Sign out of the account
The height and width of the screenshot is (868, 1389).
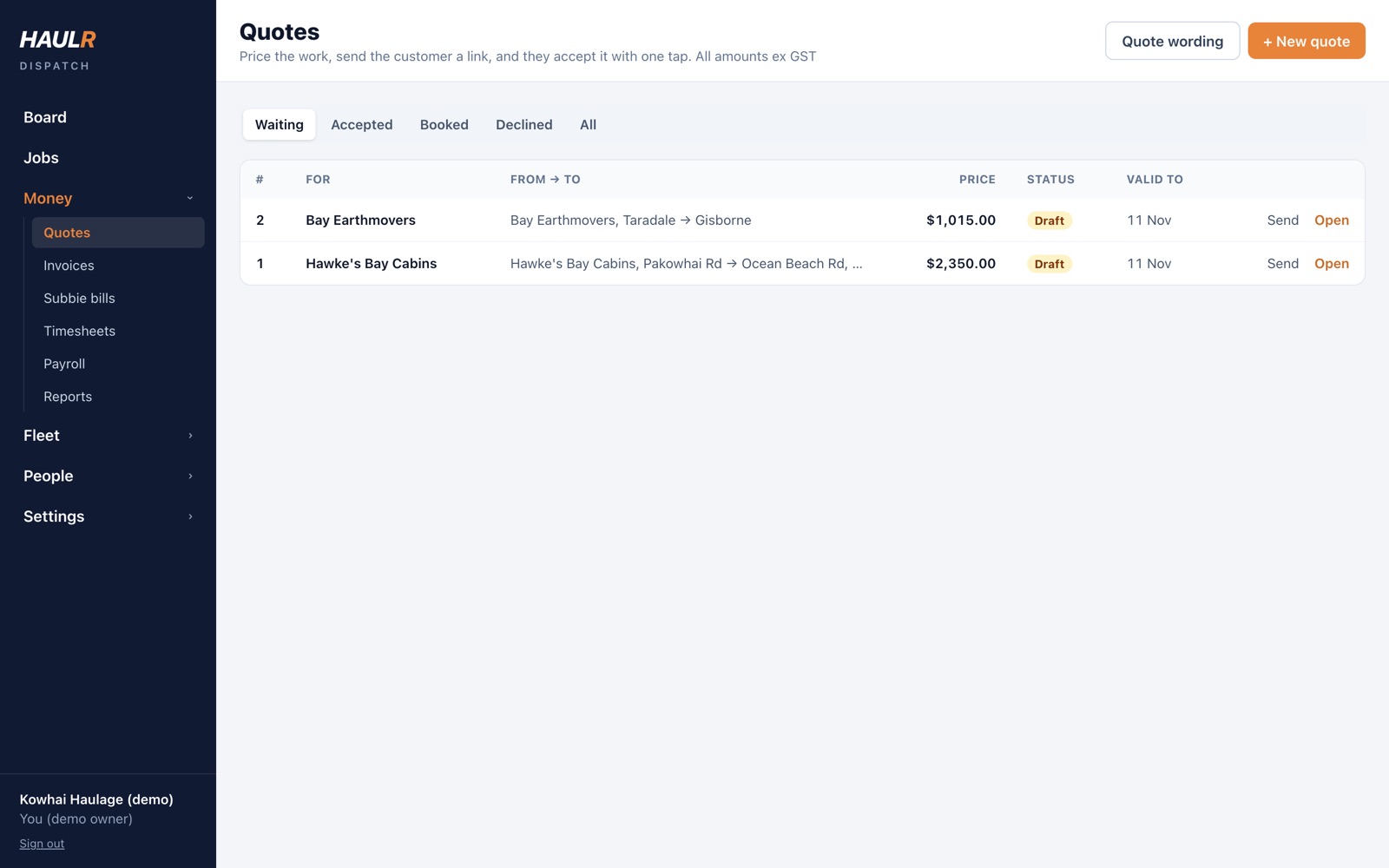click(x=42, y=844)
